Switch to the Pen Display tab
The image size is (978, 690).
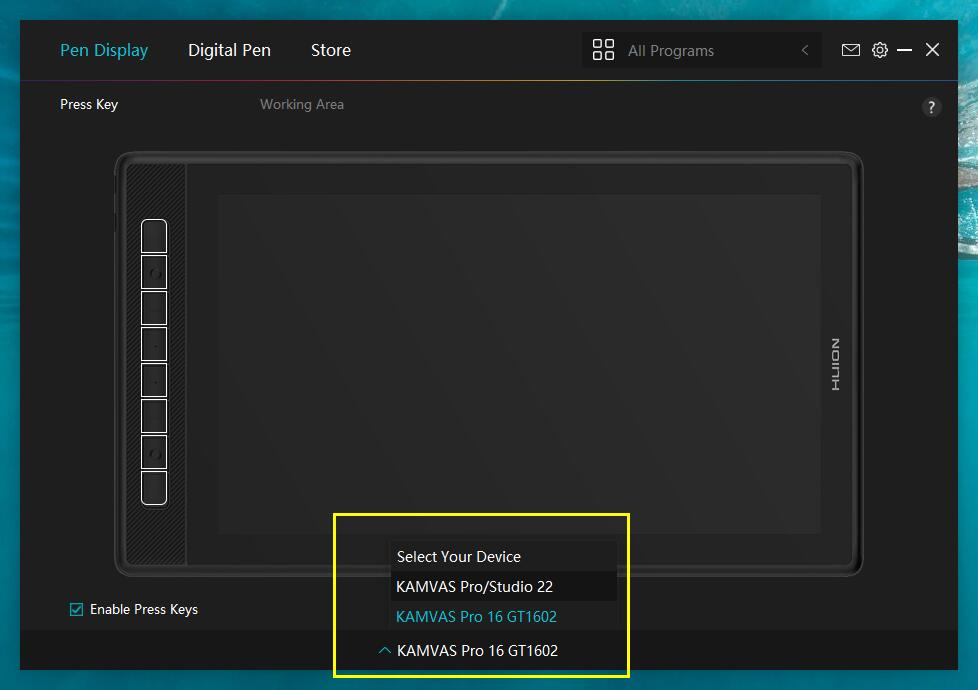coord(104,50)
